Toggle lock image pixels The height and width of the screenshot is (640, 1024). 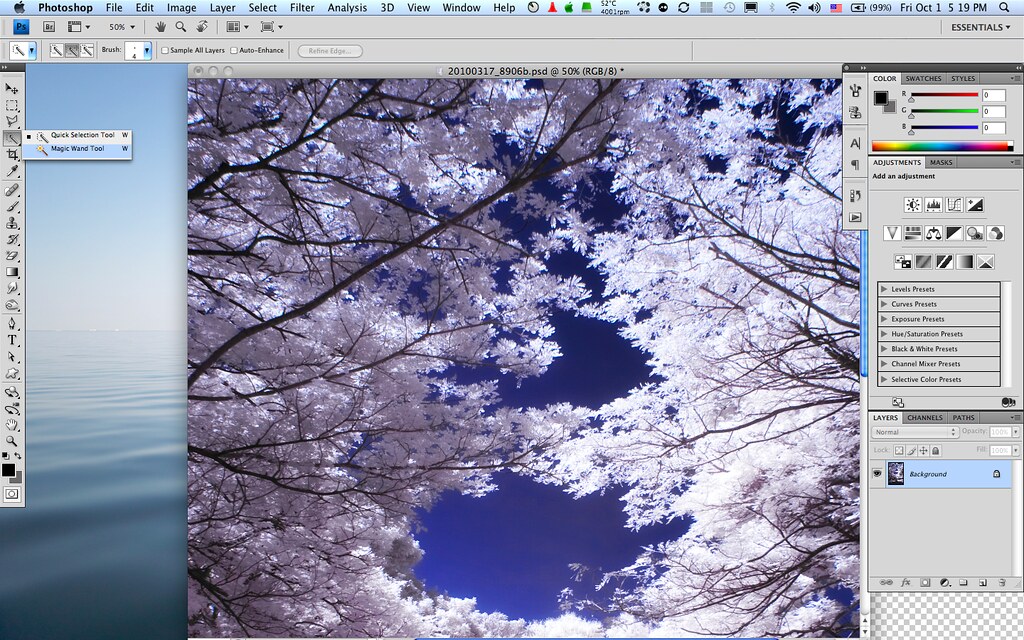coord(912,451)
